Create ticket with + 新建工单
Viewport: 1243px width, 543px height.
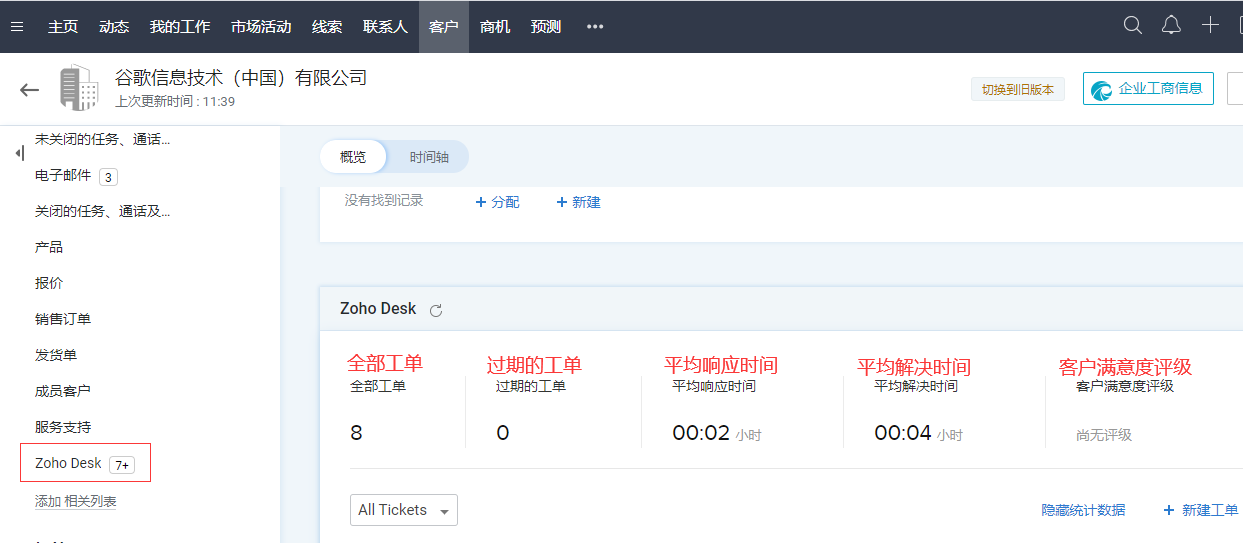(x=1200, y=510)
